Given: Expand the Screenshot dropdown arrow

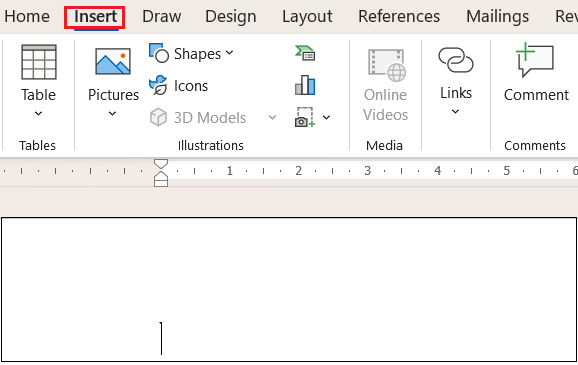Looking at the screenshot, I should point(326,118).
